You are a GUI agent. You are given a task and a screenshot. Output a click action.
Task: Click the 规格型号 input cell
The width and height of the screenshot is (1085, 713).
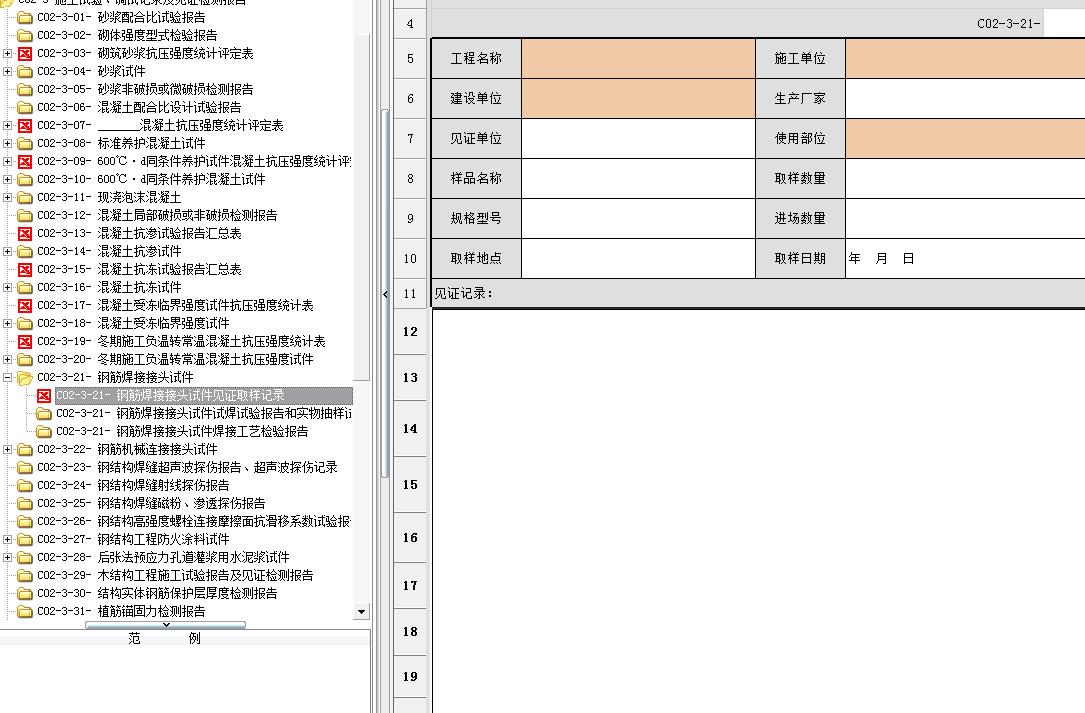pos(638,219)
